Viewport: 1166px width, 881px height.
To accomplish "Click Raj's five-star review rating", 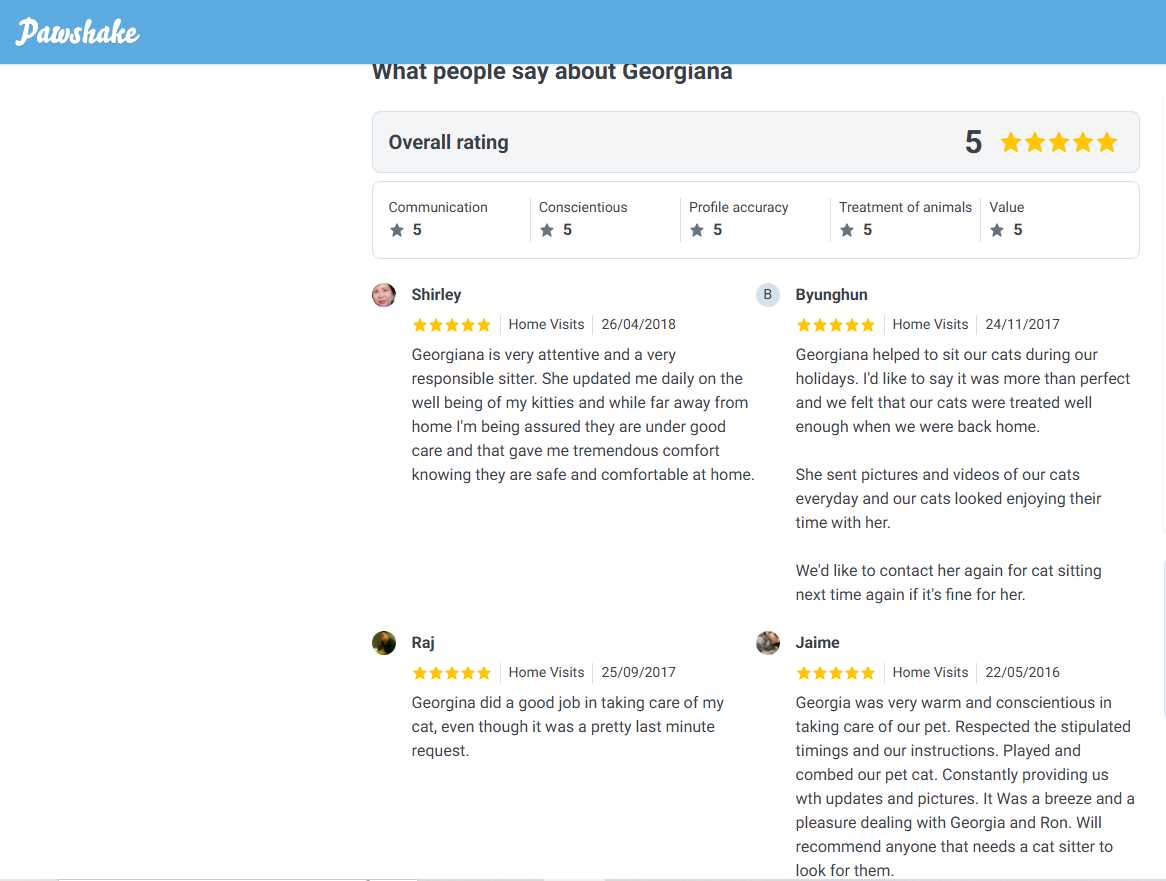I will [x=452, y=673].
